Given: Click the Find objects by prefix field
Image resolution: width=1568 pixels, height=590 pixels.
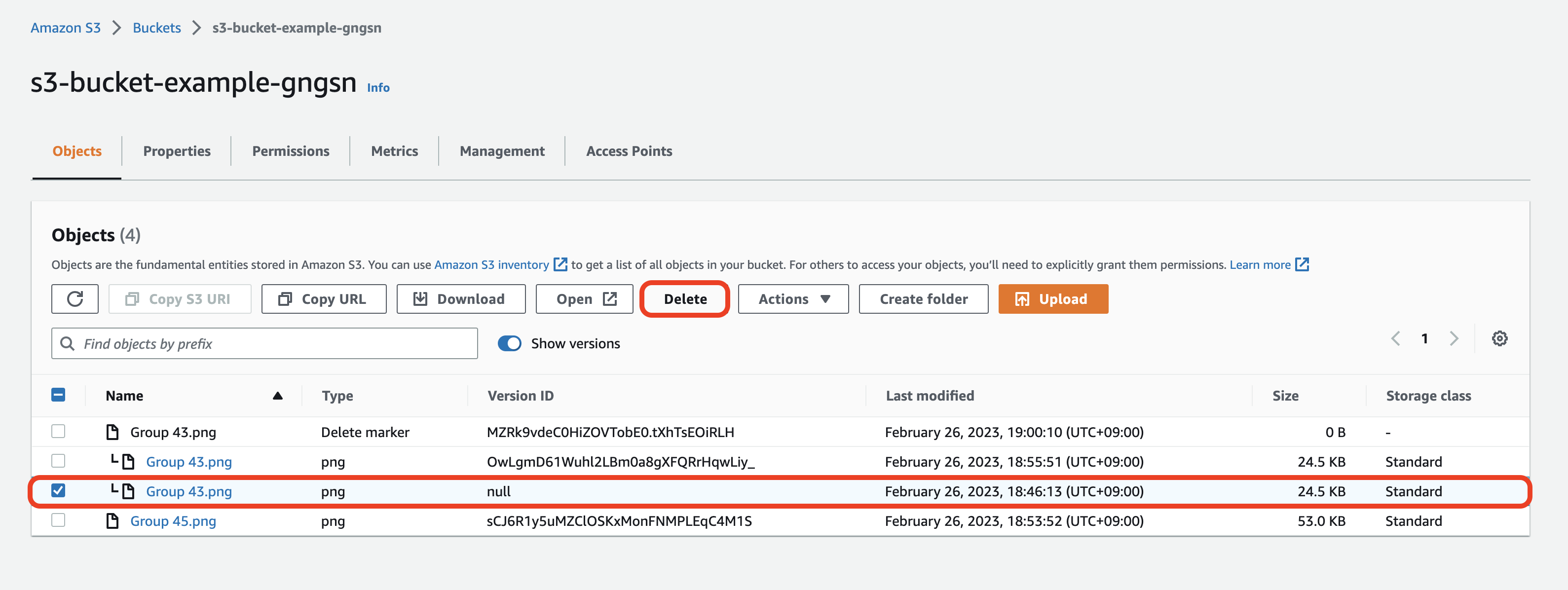Looking at the screenshot, I should 265,344.
